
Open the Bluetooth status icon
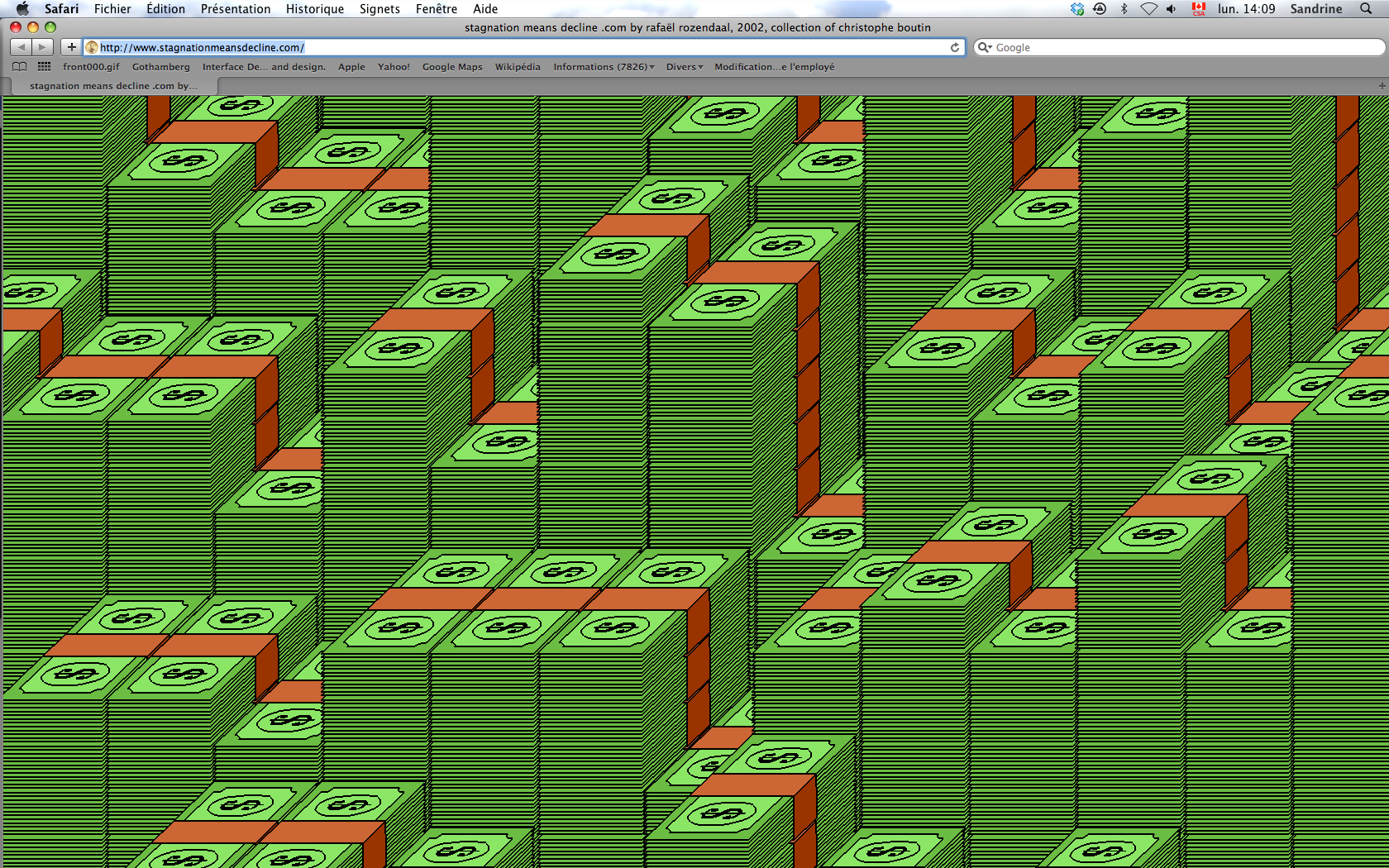click(x=1124, y=8)
